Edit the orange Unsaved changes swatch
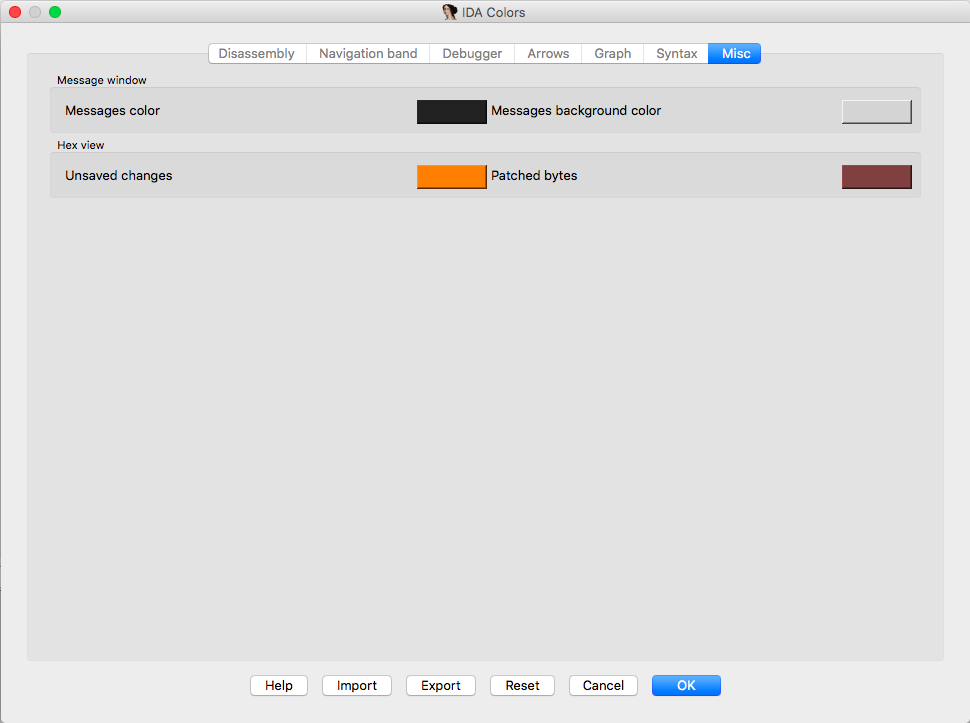The image size is (970, 723). 452,177
